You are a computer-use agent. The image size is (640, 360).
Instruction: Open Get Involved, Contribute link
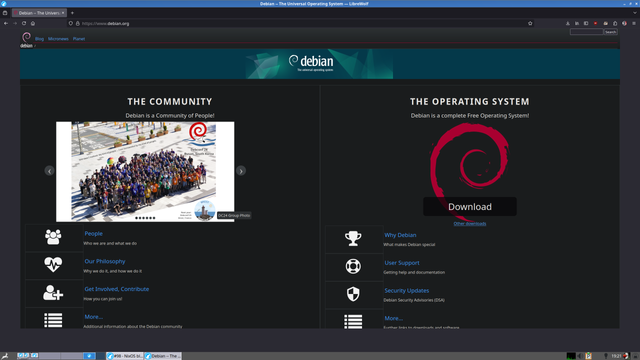coord(117,289)
